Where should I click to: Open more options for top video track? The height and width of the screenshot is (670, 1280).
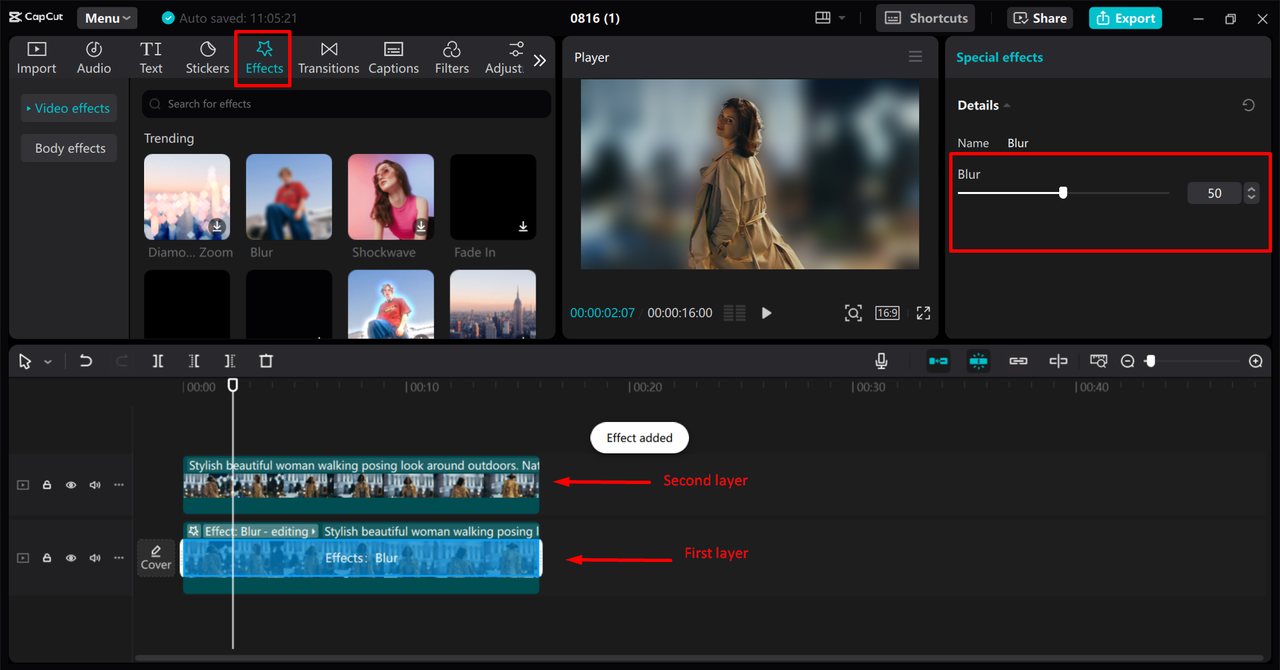(119, 485)
